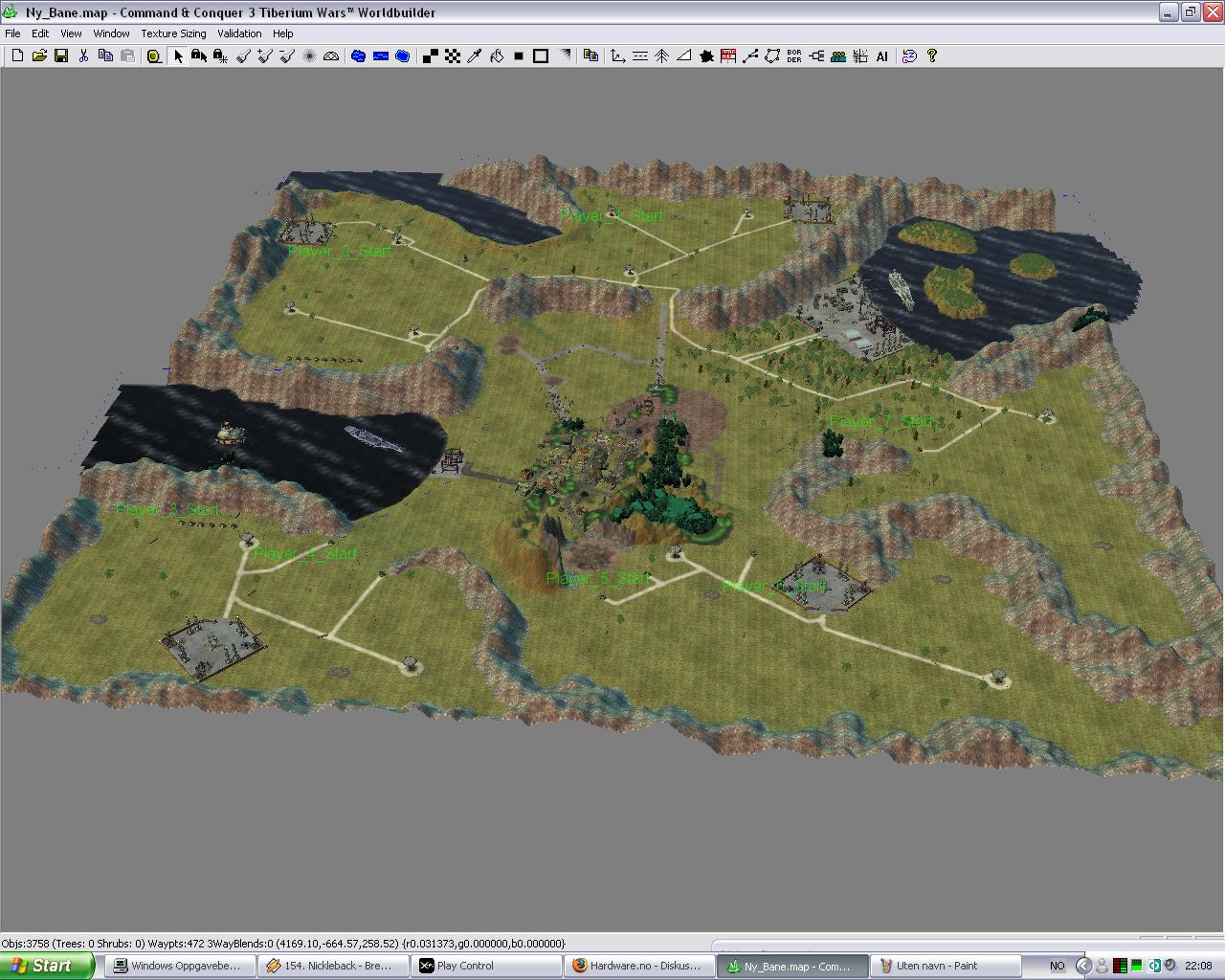Switch to Nickleback music player taskbar item

tap(333, 966)
